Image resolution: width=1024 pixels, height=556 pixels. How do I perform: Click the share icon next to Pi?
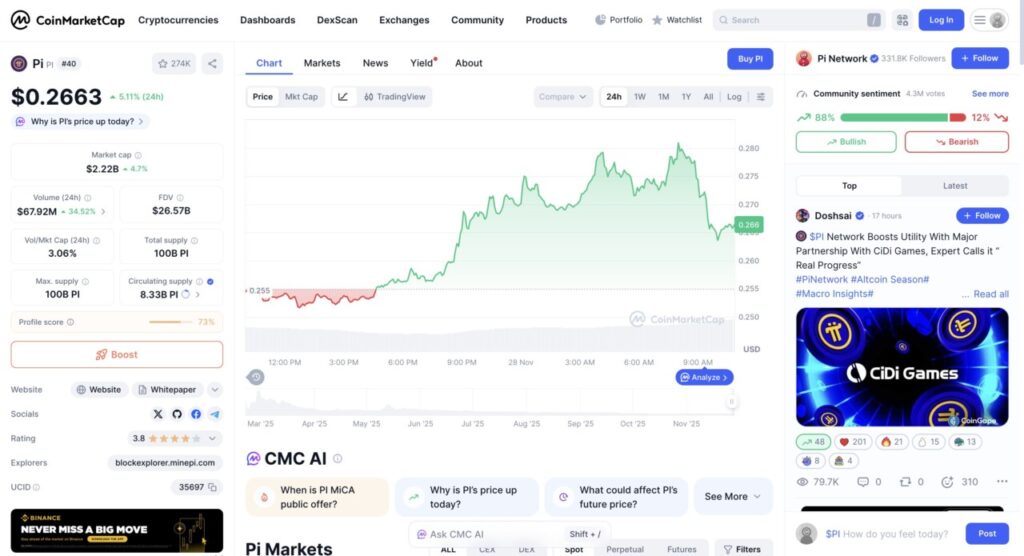(212, 64)
